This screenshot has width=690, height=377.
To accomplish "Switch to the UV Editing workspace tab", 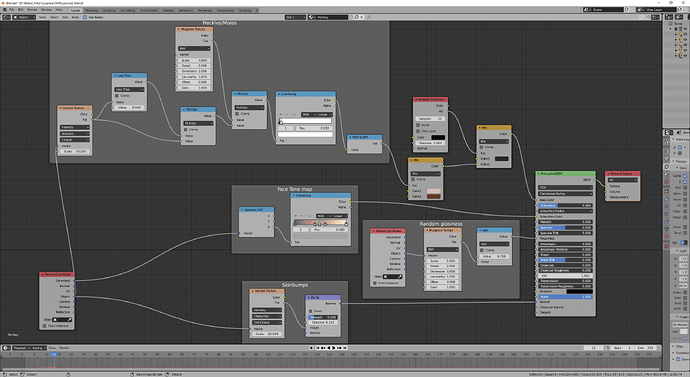I will [x=128, y=10].
